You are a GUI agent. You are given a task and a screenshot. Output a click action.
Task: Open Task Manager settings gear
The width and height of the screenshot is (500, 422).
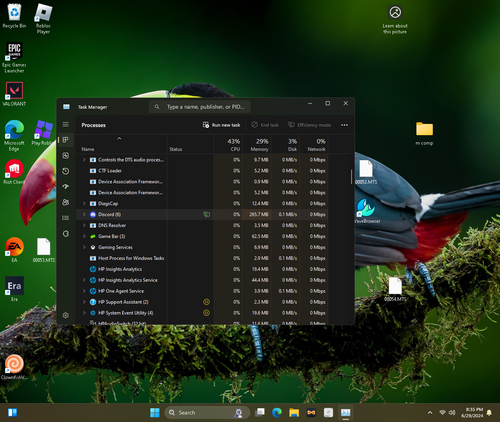click(66, 315)
